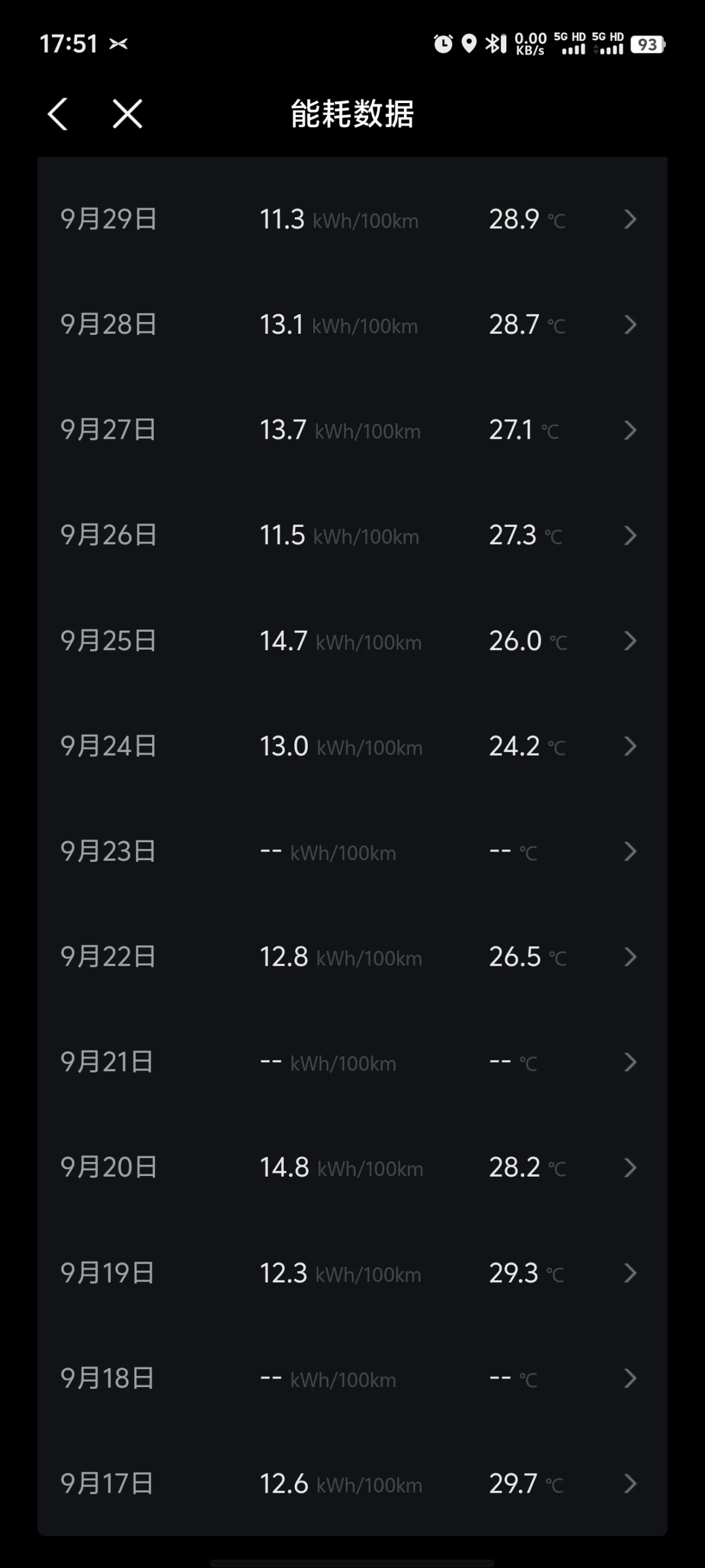
Task: Tap the 12.8 kWh/100km value on 9月22日
Action: [x=340, y=957]
